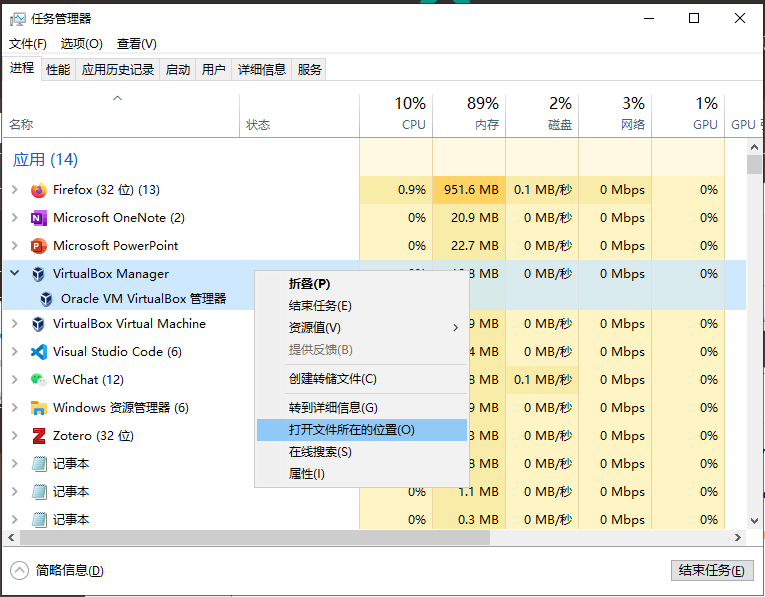
Task: Expand the Microsoft OneNote process group
Action: pyautogui.click(x=15, y=218)
